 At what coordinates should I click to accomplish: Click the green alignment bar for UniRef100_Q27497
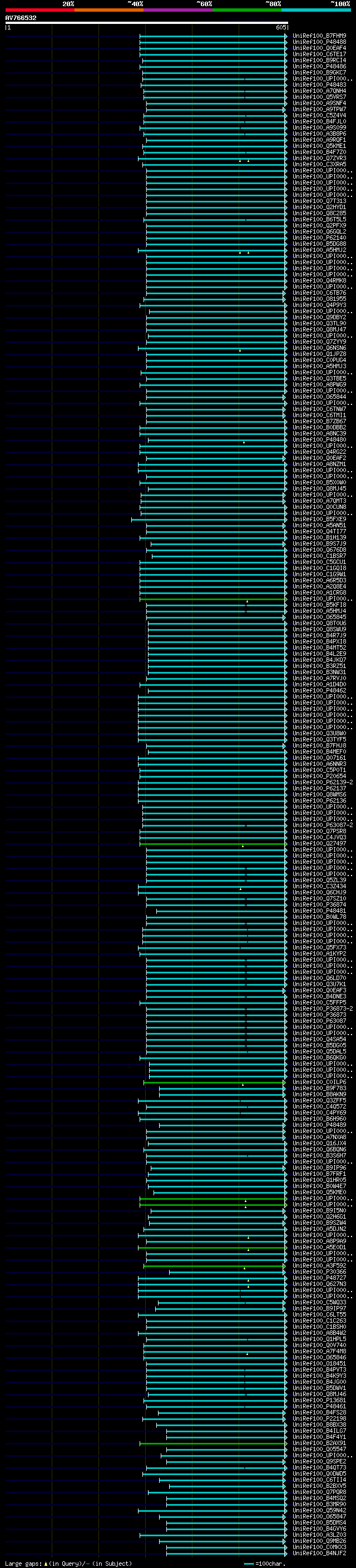click(213, 844)
